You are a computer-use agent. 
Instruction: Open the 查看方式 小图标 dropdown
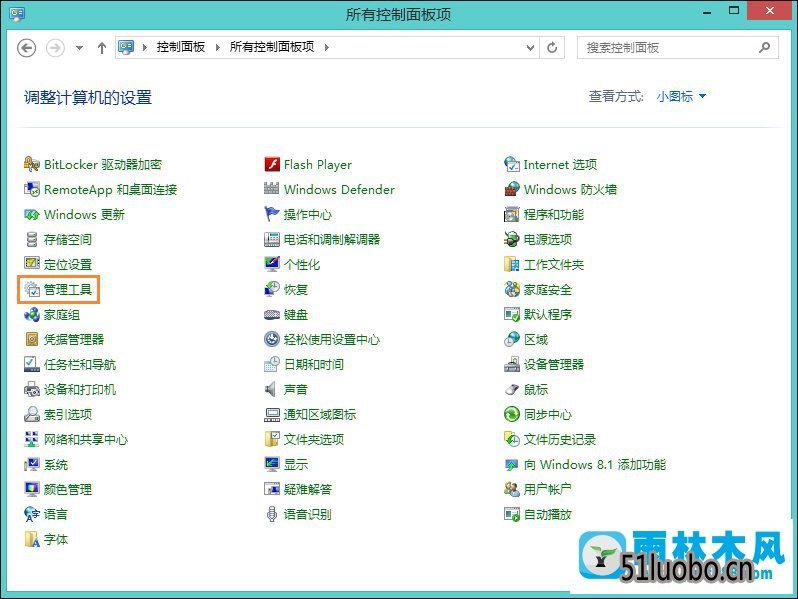tap(681, 96)
